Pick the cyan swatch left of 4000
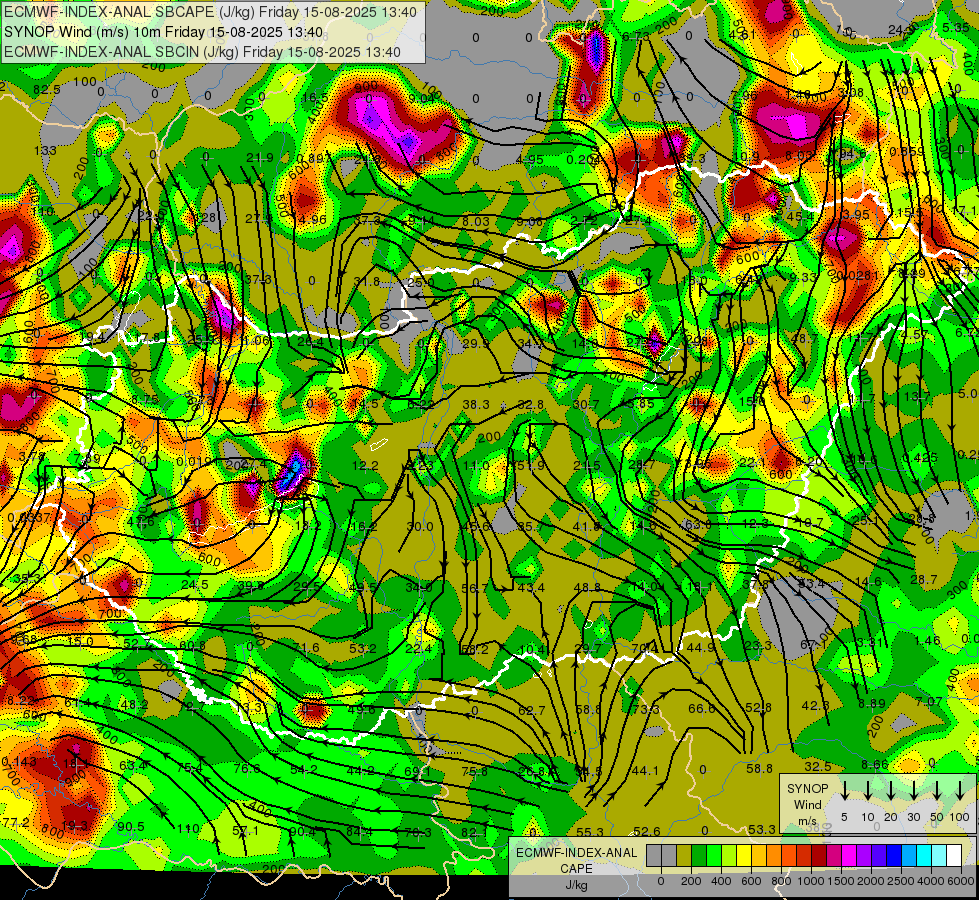This screenshot has height=900, width=979. [923, 856]
